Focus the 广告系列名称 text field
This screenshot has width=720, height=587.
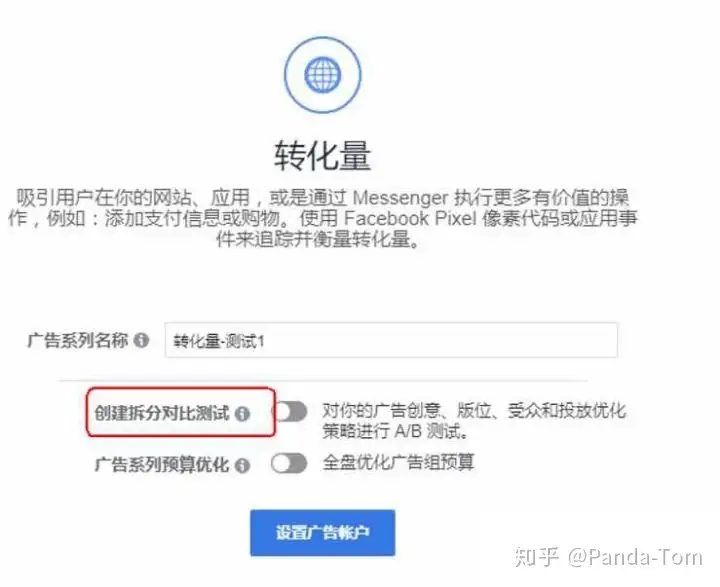(391, 340)
